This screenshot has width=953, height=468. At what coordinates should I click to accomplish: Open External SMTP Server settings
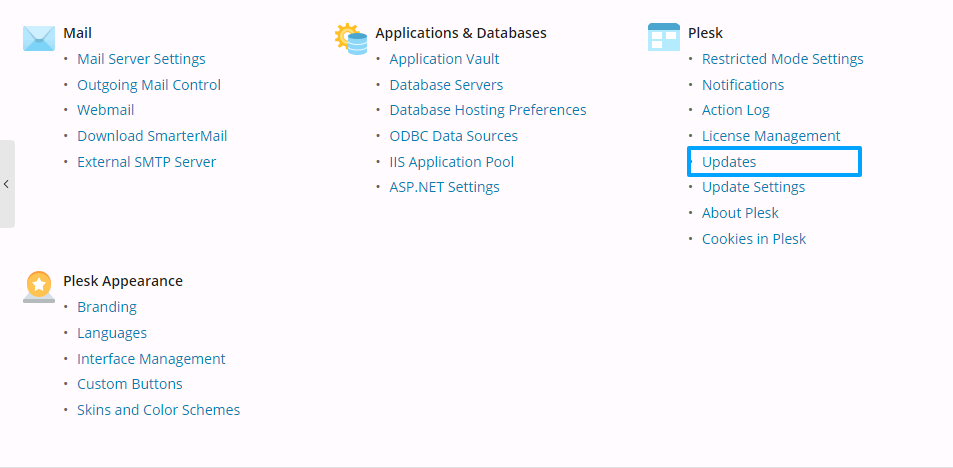pyautogui.click(x=146, y=162)
